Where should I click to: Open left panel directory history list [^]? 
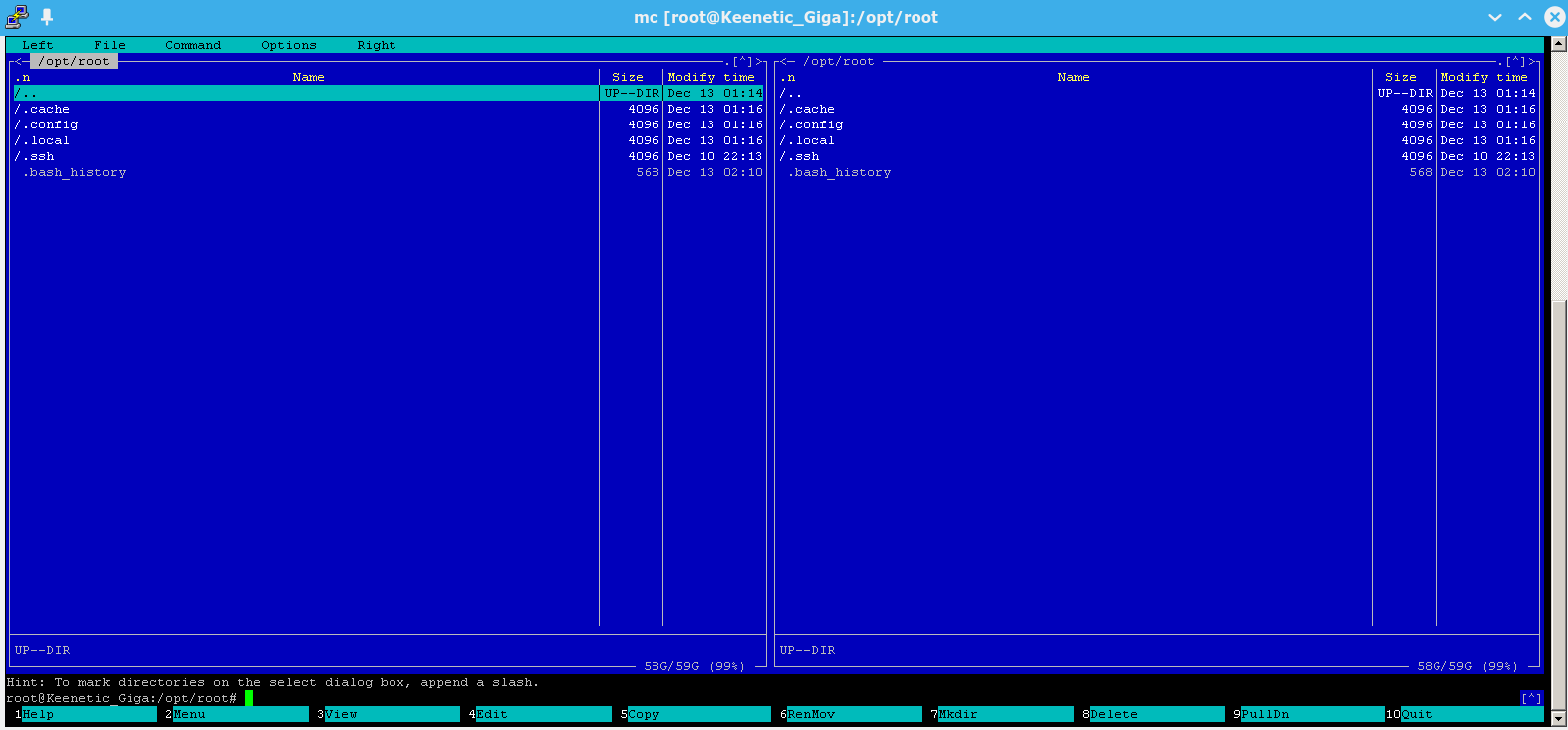(743, 61)
